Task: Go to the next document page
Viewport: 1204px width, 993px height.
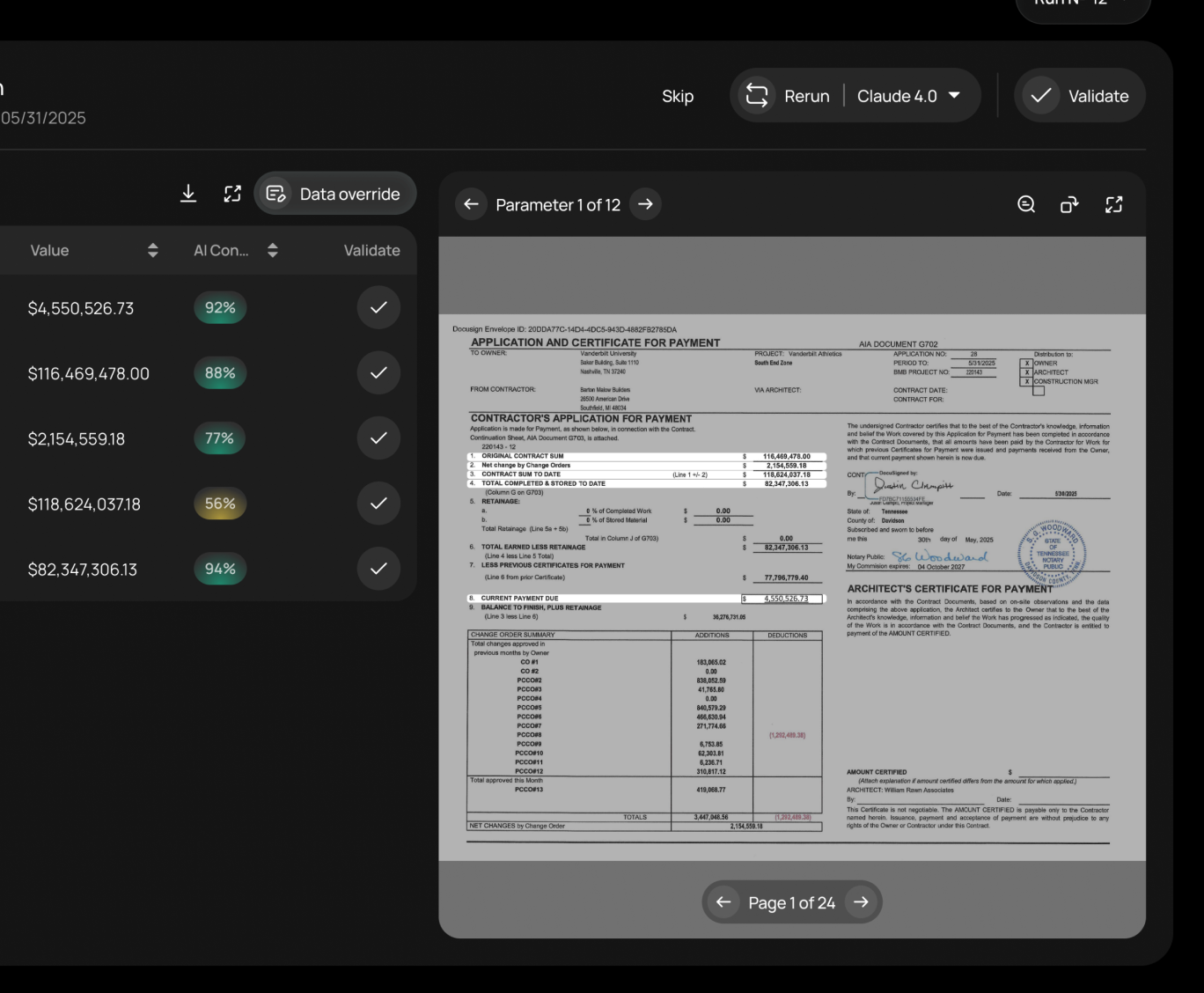Action: point(861,902)
